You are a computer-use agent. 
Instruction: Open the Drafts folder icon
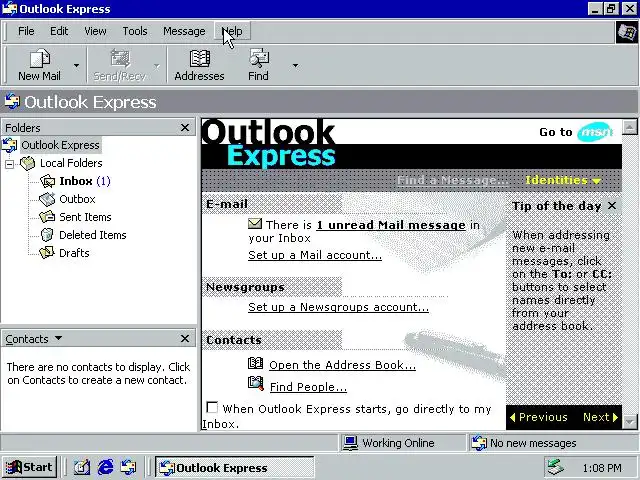pyautogui.click(x=47, y=253)
